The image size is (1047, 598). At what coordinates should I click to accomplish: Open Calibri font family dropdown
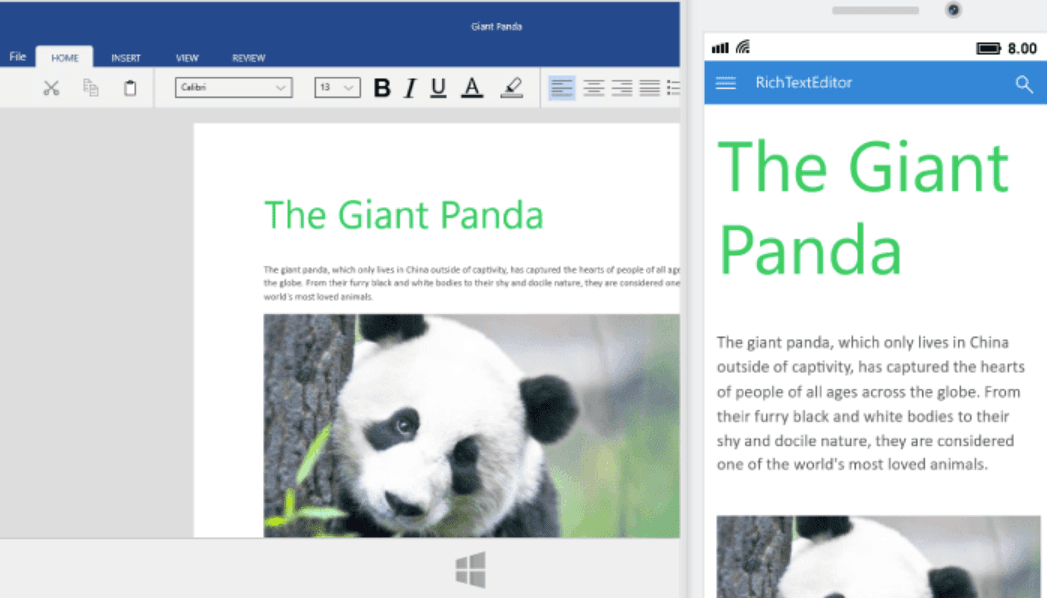tap(234, 87)
